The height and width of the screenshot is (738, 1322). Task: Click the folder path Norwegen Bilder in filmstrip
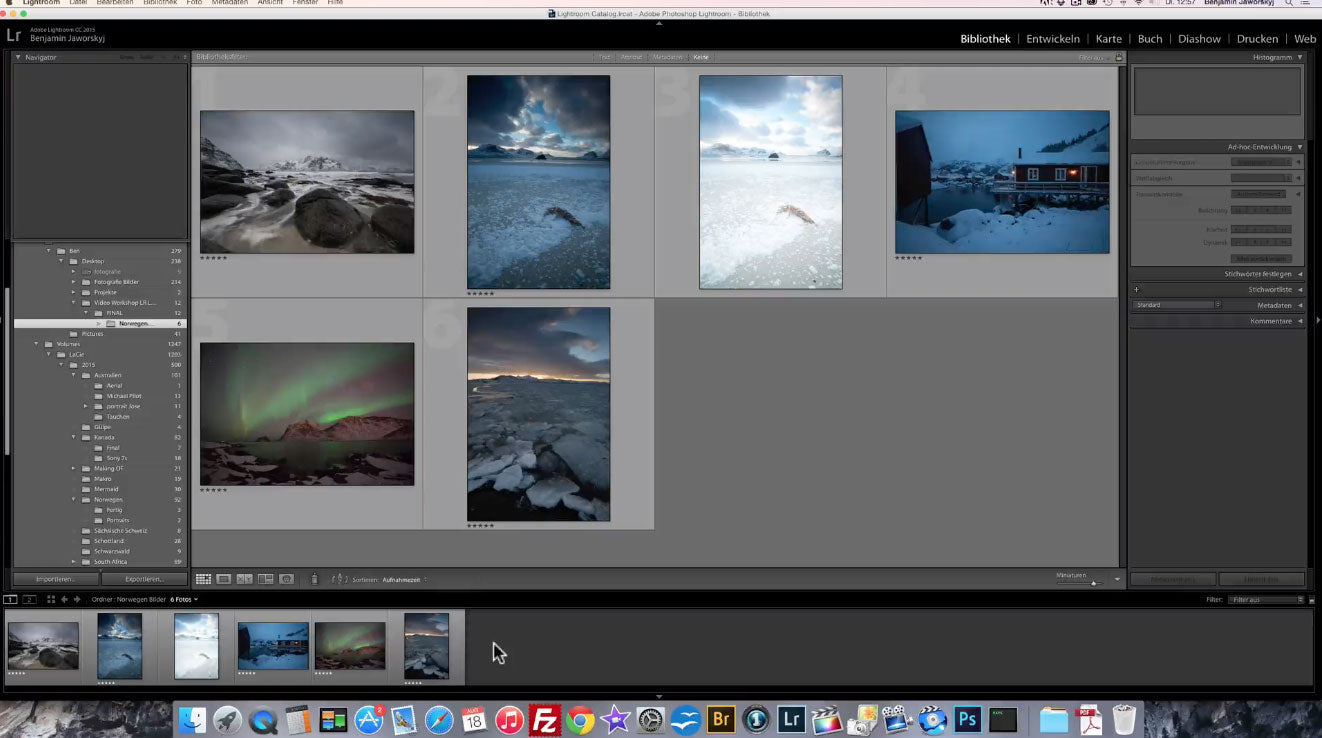130,599
